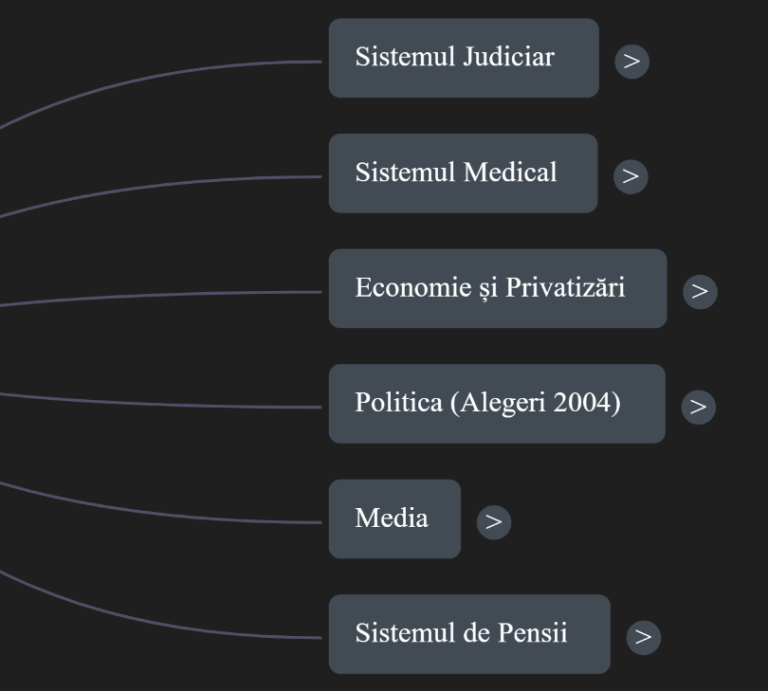Click the curved line to Sistemul de Pensii
The width and height of the screenshot is (768, 691).
[162, 623]
